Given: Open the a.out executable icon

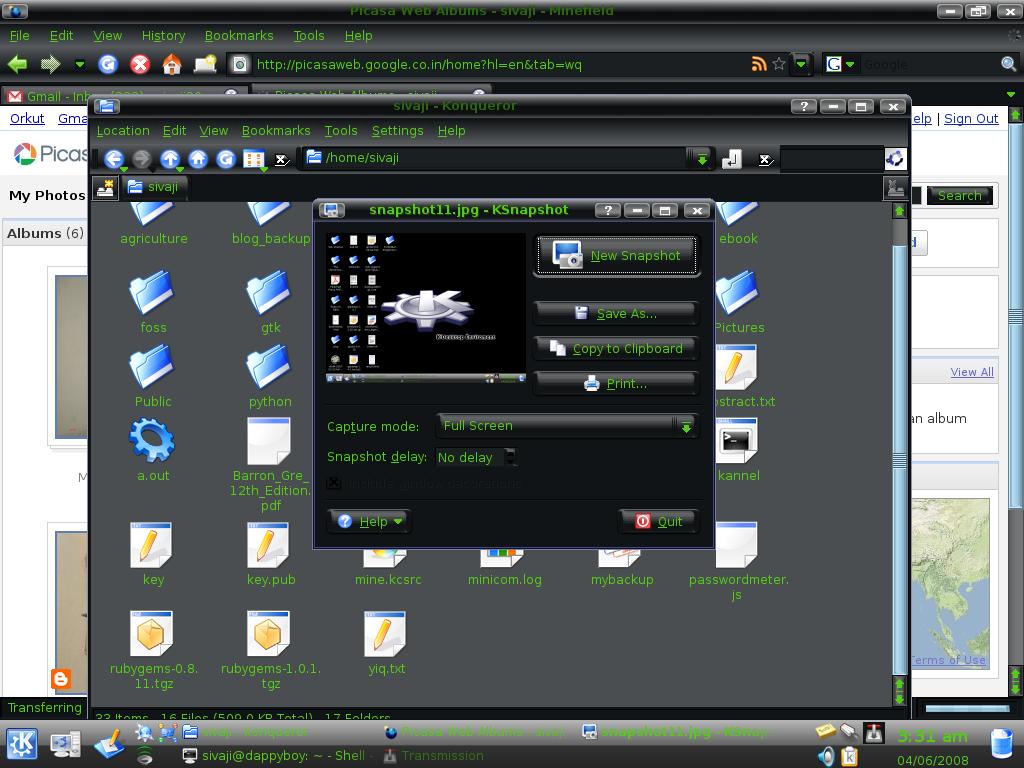Looking at the screenshot, I should (x=153, y=449).
